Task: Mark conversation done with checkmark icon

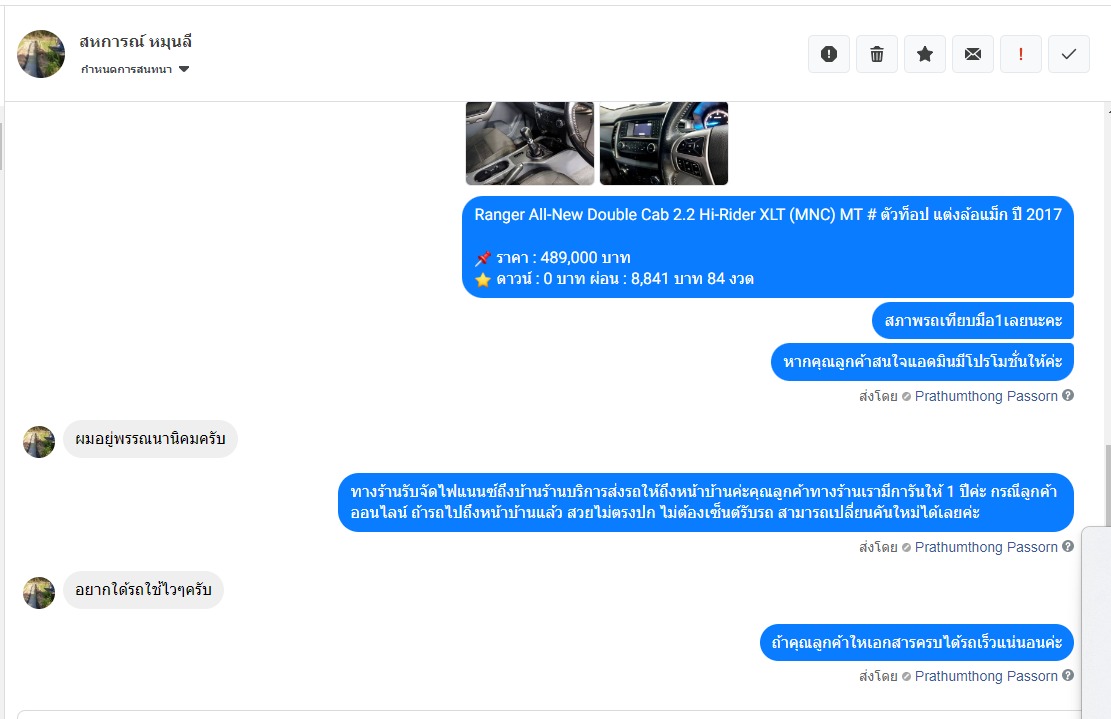Action: point(1068,54)
